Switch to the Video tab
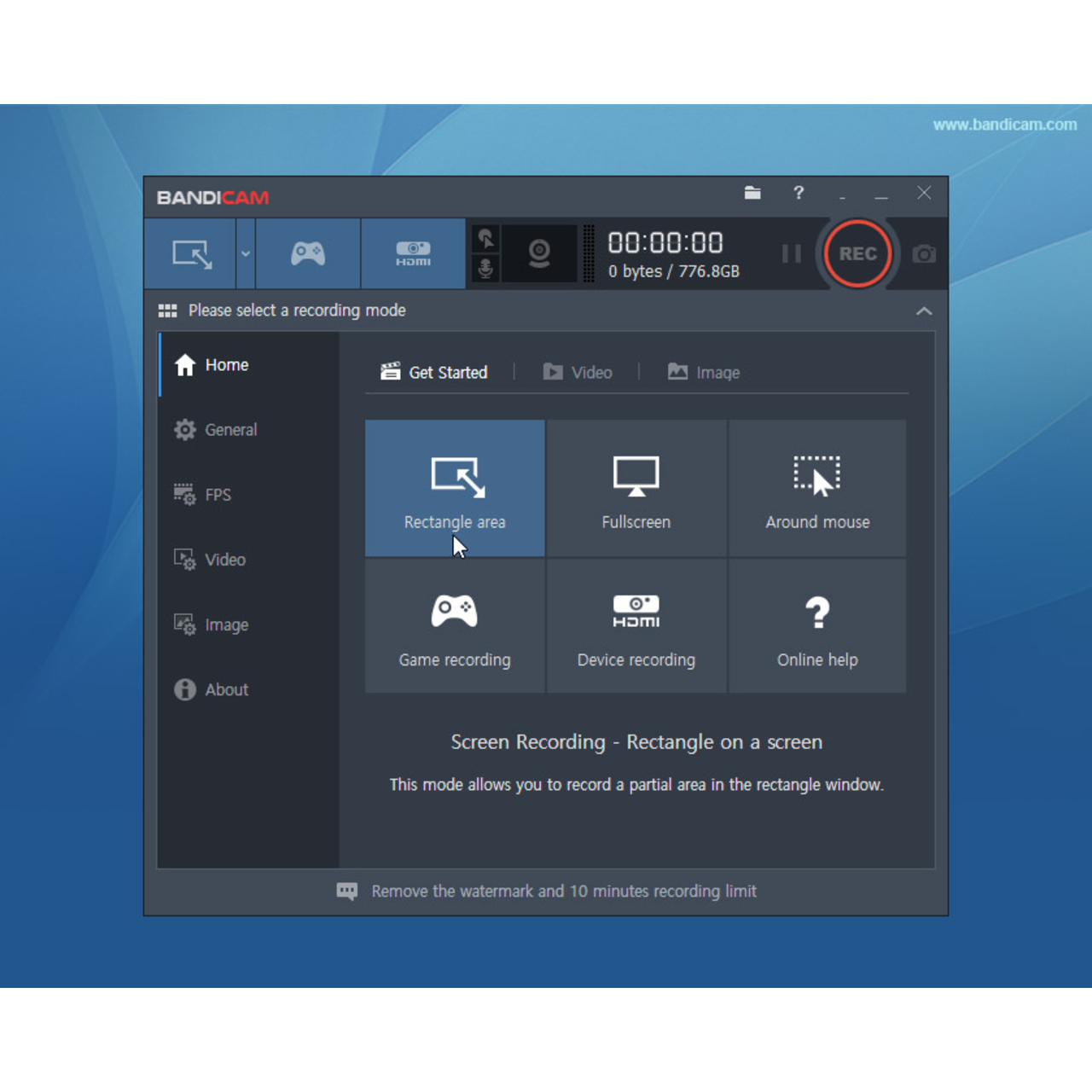Image resolution: width=1092 pixels, height=1092 pixels. click(578, 372)
